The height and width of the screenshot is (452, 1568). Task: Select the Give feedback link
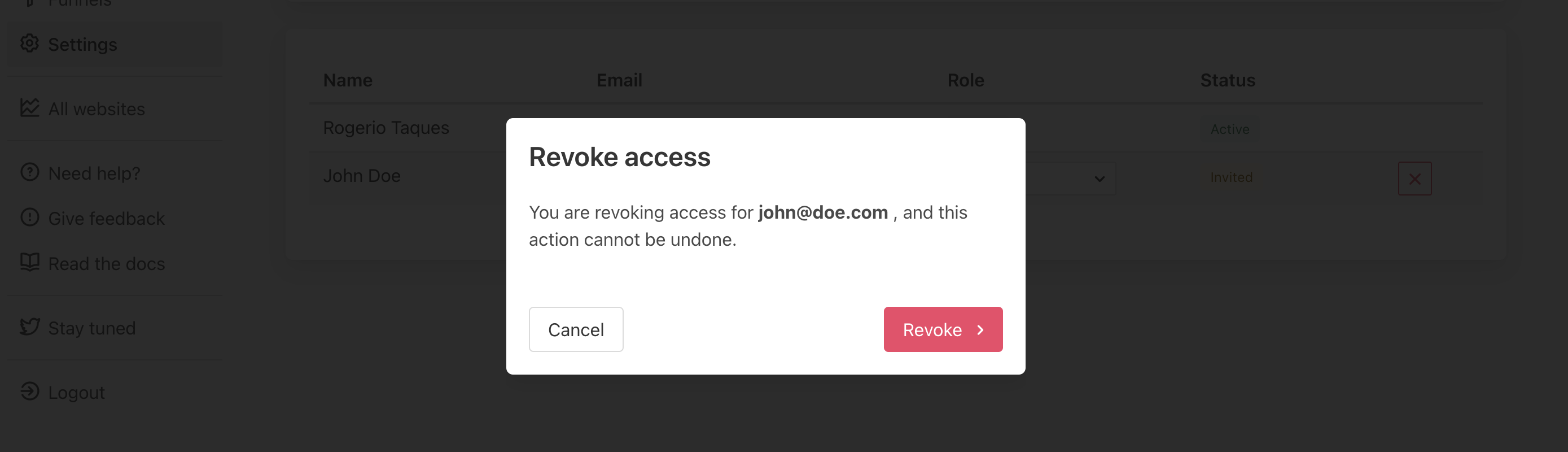[106, 219]
